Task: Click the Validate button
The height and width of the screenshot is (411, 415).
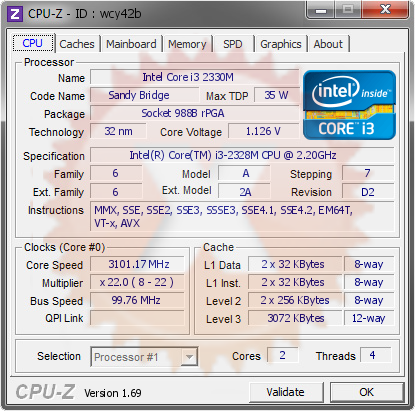Action: pyautogui.click(x=286, y=392)
